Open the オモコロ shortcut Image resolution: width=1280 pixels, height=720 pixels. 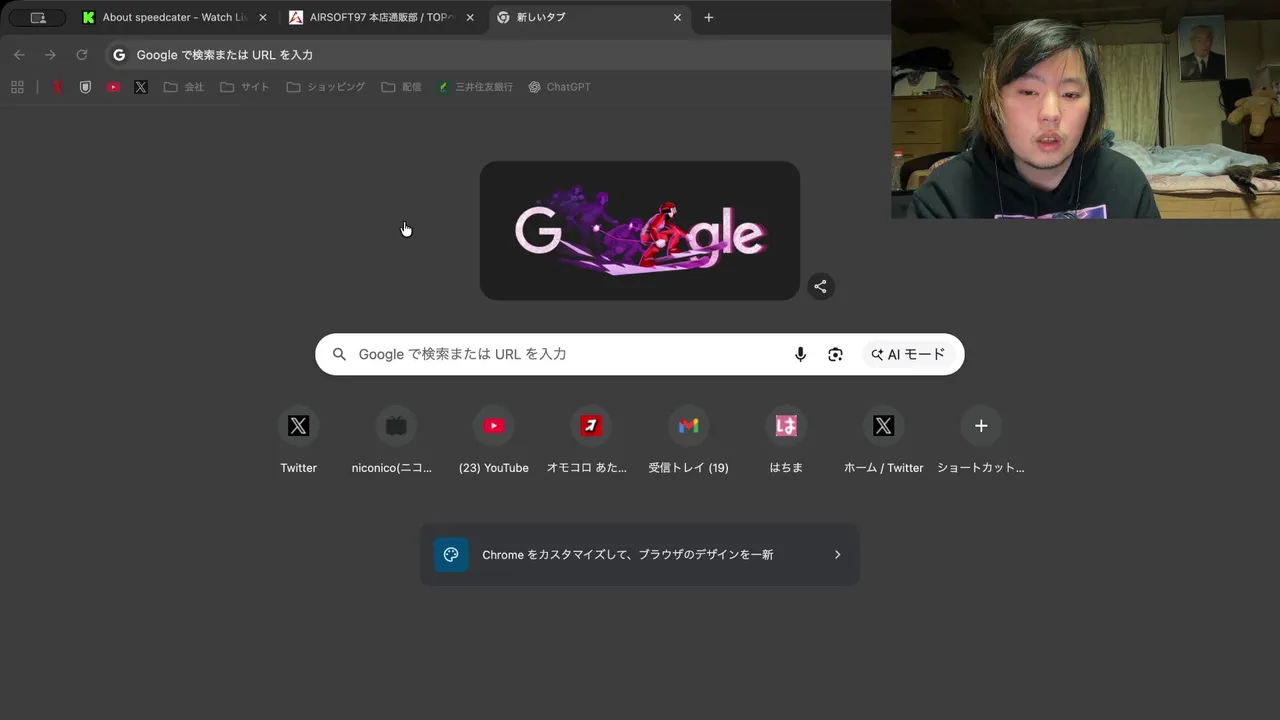click(591, 440)
